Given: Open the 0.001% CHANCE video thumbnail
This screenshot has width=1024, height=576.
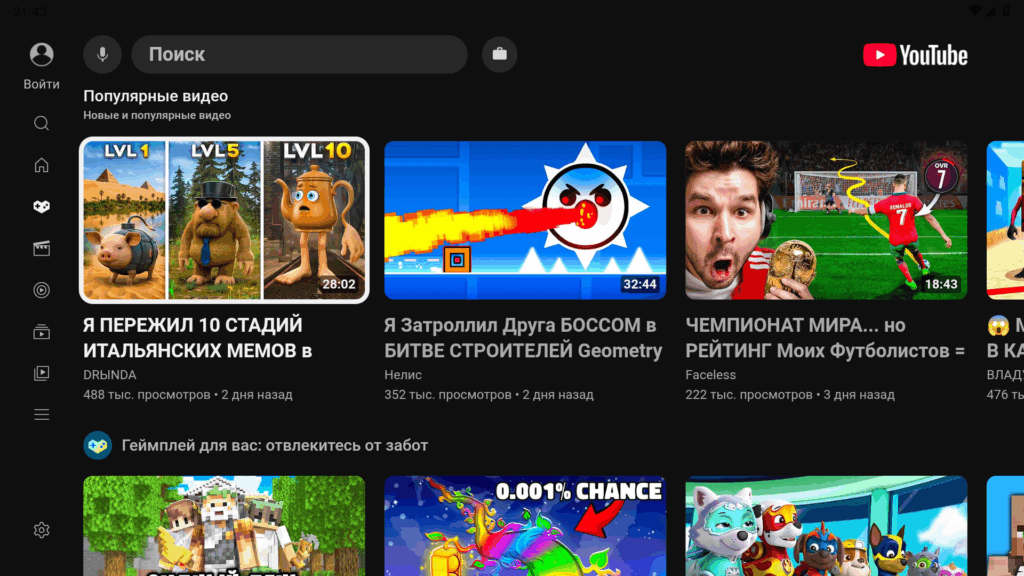Looking at the screenshot, I should [525, 526].
